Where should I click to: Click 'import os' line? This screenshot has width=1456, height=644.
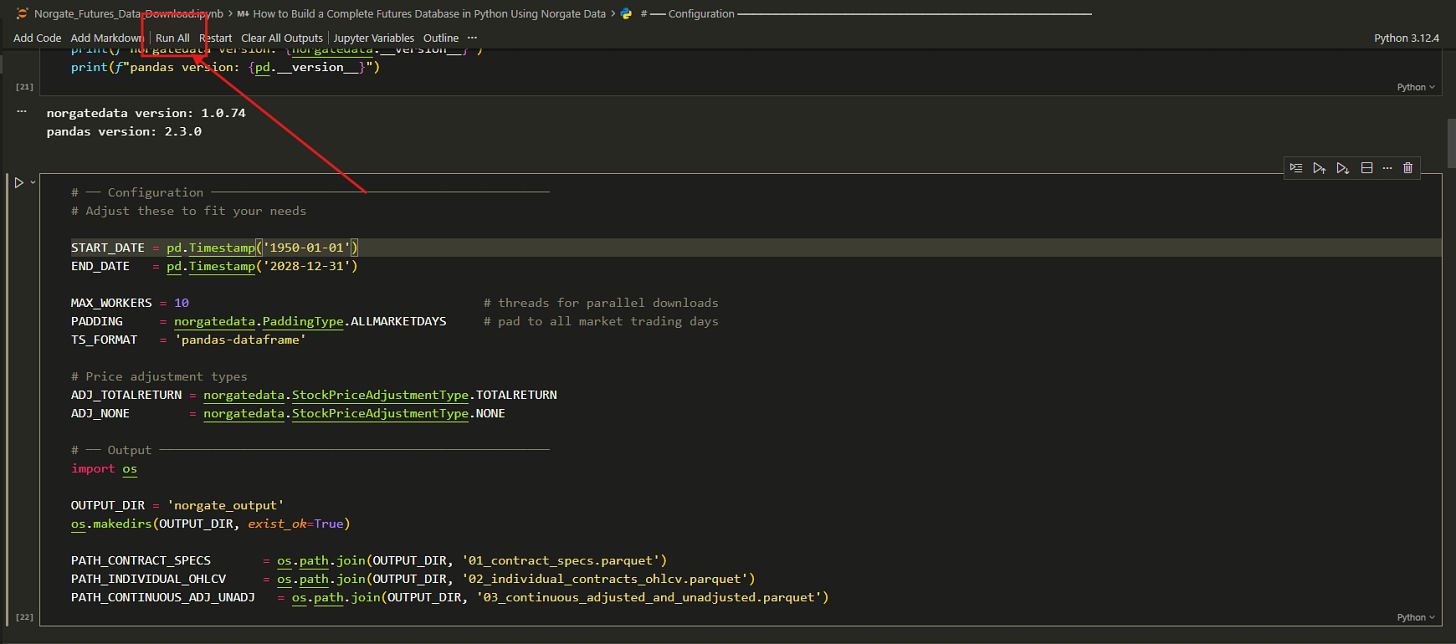[x=104, y=468]
